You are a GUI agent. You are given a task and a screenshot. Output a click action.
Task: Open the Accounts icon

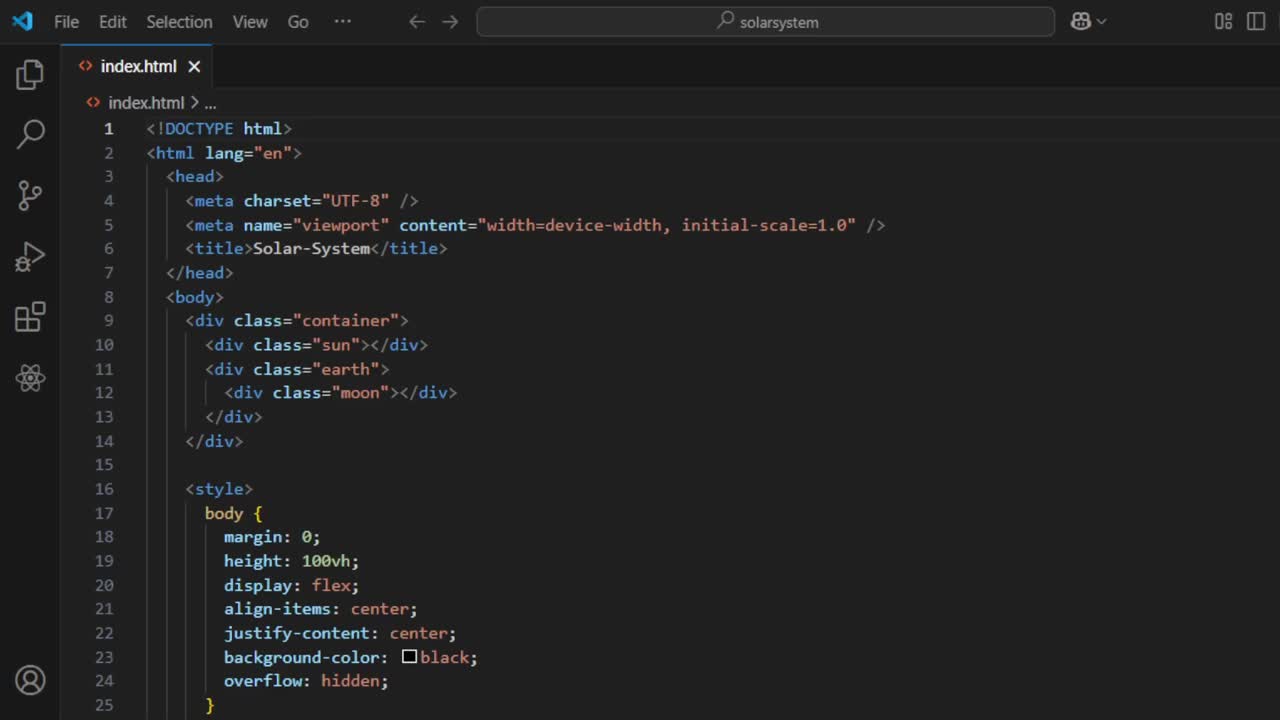pyautogui.click(x=30, y=680)
